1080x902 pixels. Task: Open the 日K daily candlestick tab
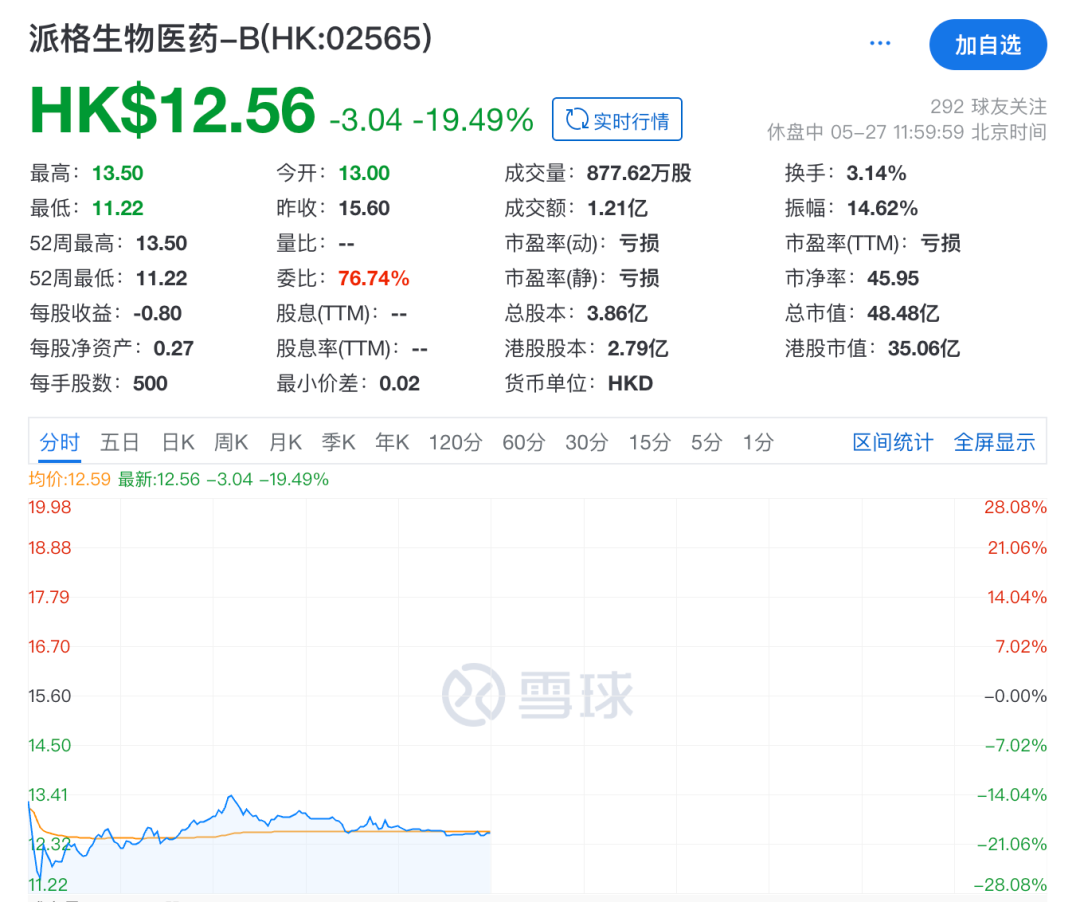coord(178,442)
